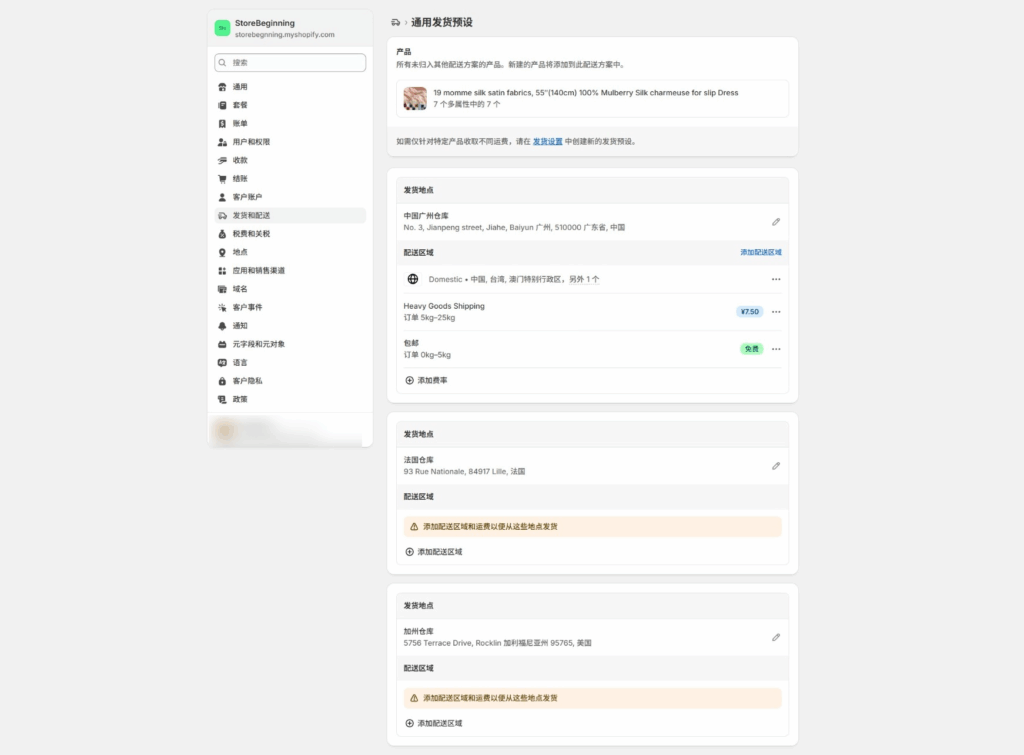Open more options for Heavy Goods Shipping

coord(776,312)
